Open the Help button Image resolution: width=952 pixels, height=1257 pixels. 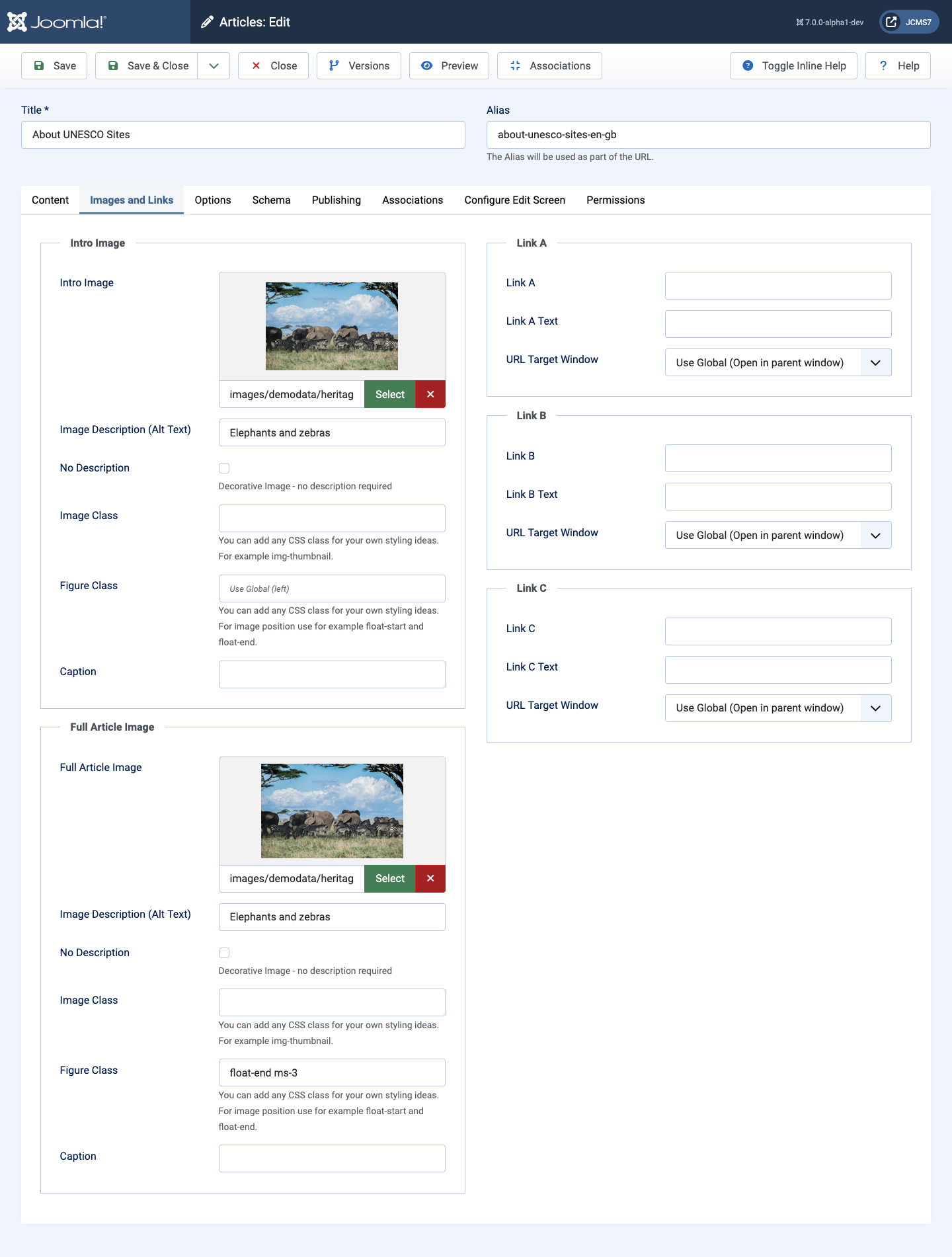point(898,65)
